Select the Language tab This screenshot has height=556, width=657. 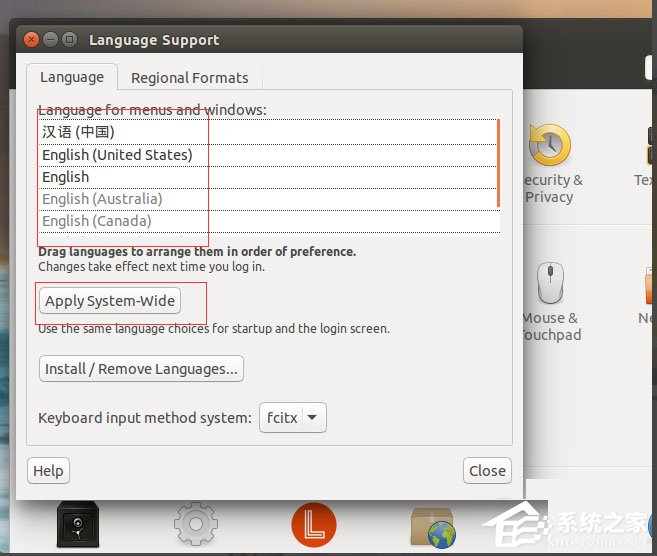[x=72, y=77]
